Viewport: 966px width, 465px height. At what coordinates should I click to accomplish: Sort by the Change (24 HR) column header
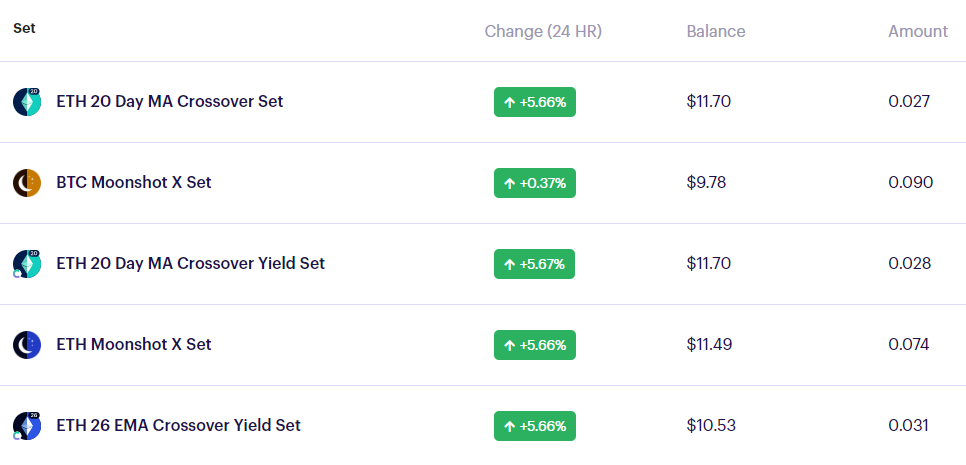tap(543, 31)
